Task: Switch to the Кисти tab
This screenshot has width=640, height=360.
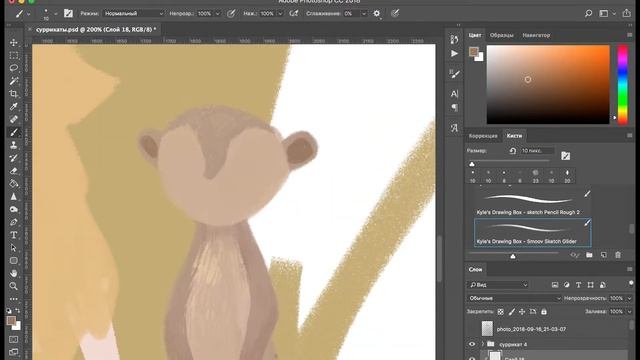Action: [x=514, y=136]
